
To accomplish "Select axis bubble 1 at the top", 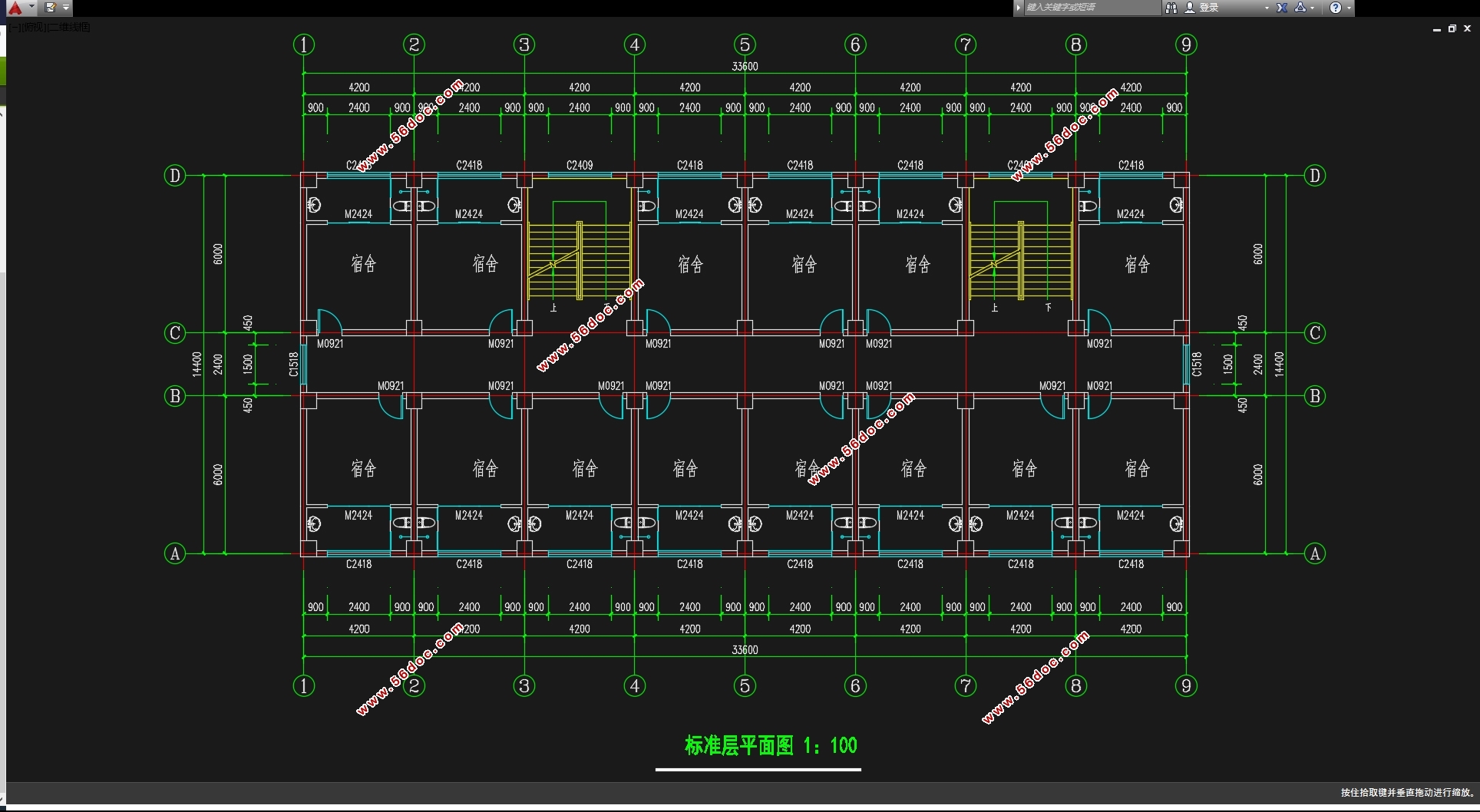I will click(304, 45).
